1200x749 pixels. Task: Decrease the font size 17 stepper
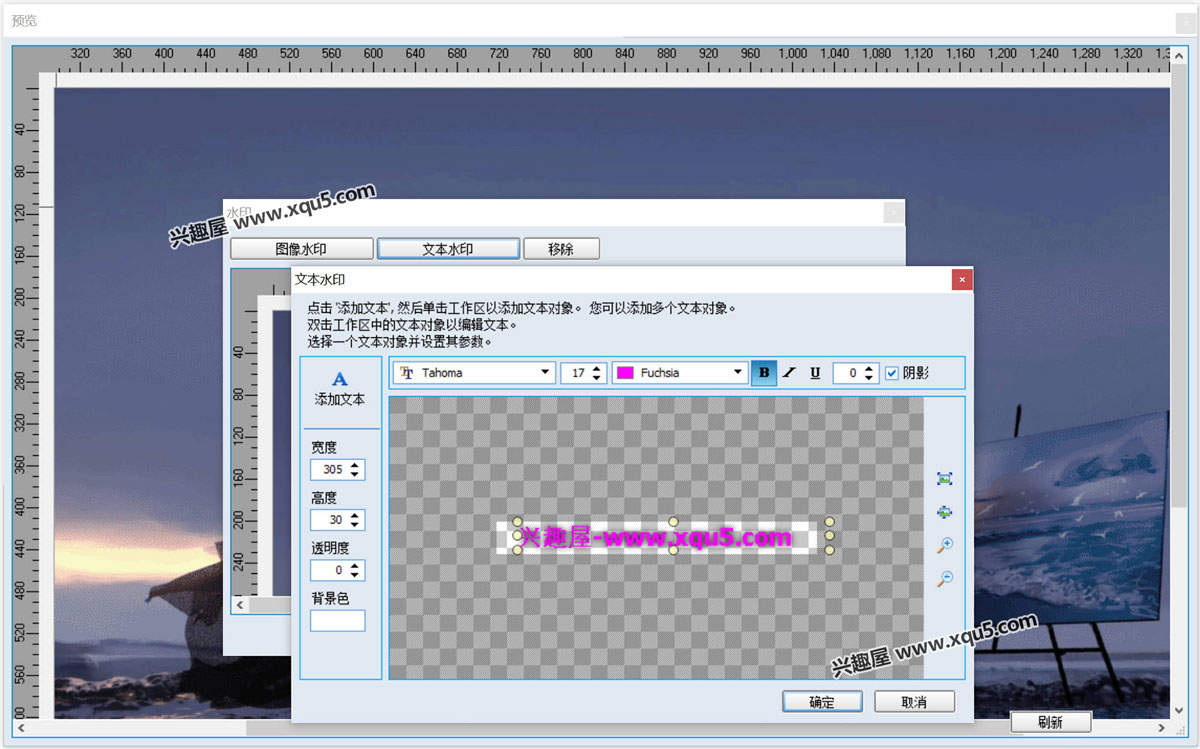tap(597, 378)
